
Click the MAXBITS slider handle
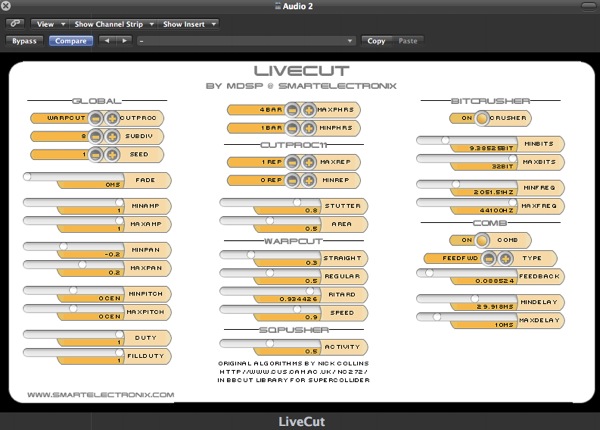(x=512, y=159)
